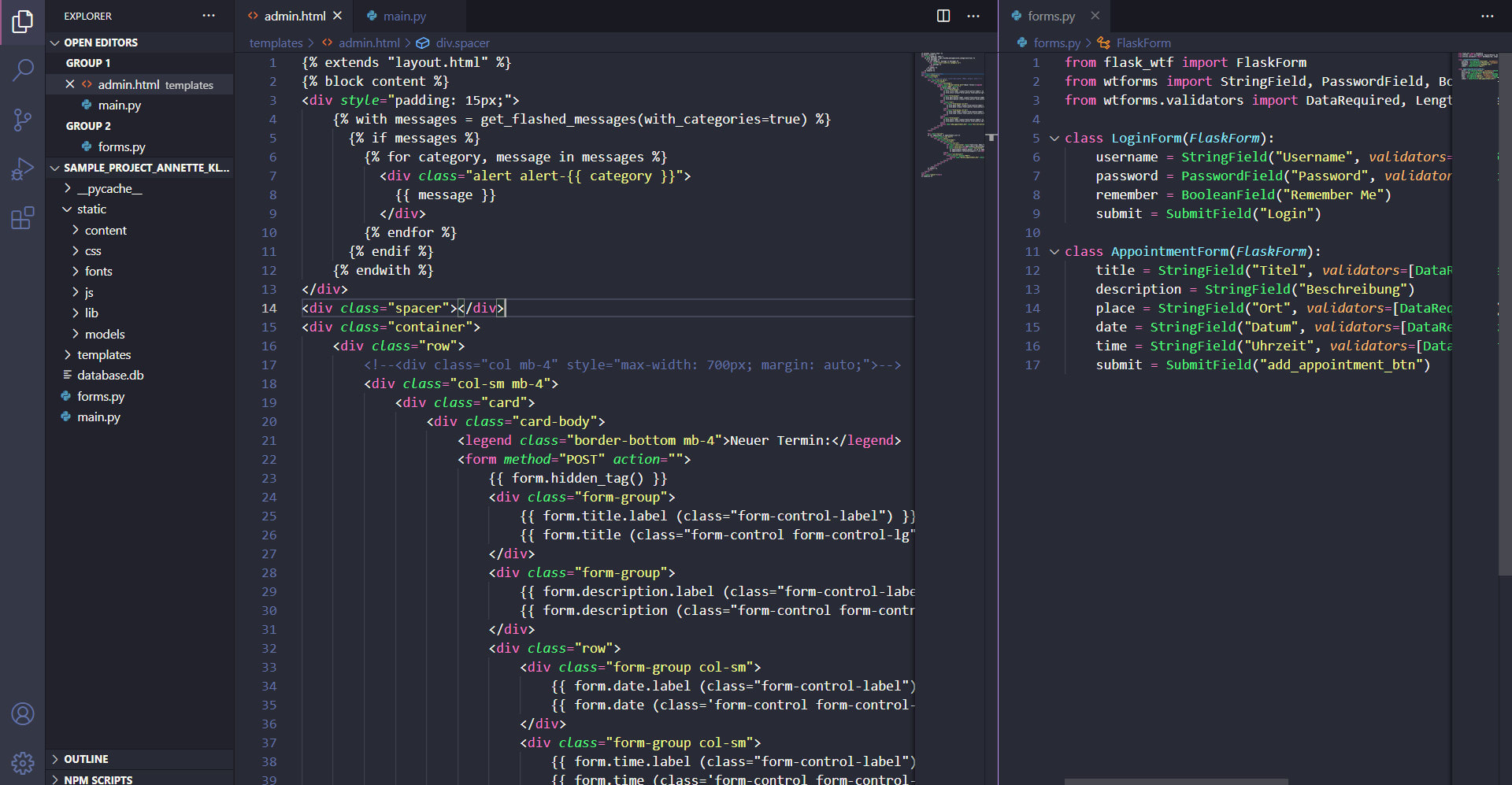1512x785 pixels.
Task: Click the forms.py minimap
Action: (1477, 67)
